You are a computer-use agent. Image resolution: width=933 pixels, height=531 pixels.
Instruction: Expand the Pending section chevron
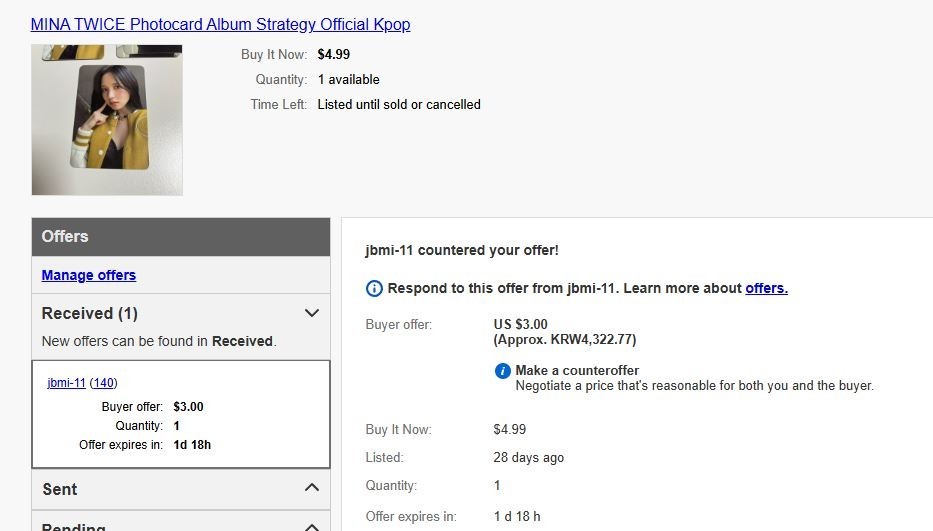[x=311, y=525]
